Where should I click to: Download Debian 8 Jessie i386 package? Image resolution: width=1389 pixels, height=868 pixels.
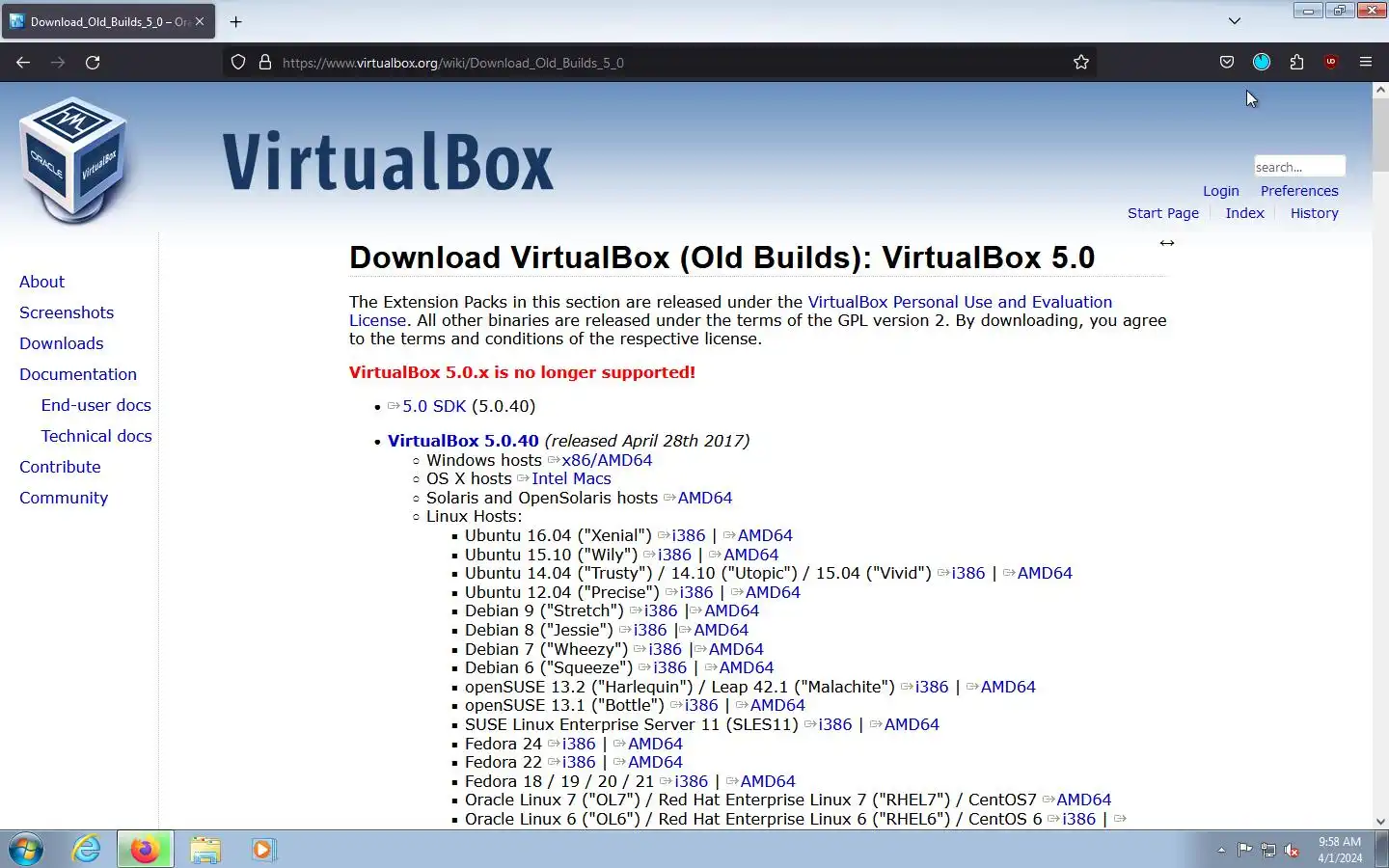point(650,630)
